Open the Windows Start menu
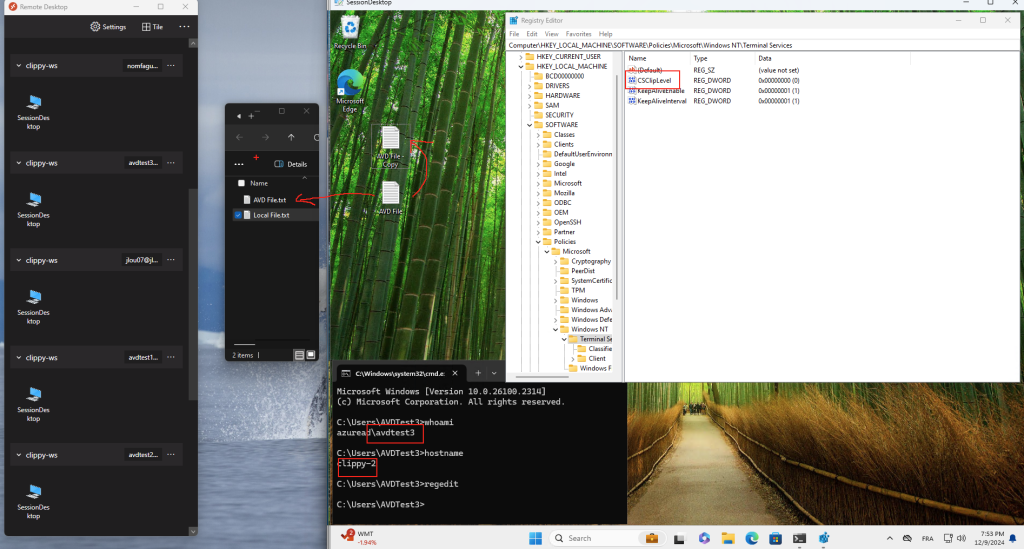Screen dimensions: 1024x549 tap(536, 538)
